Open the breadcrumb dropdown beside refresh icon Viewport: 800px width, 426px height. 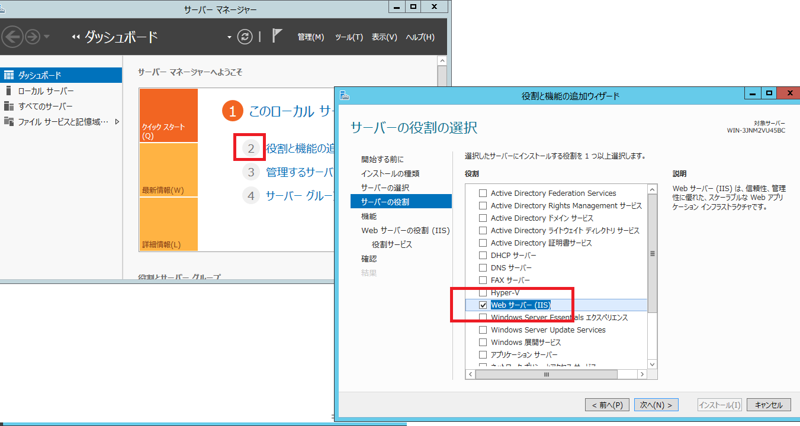(x=229, y=38)
